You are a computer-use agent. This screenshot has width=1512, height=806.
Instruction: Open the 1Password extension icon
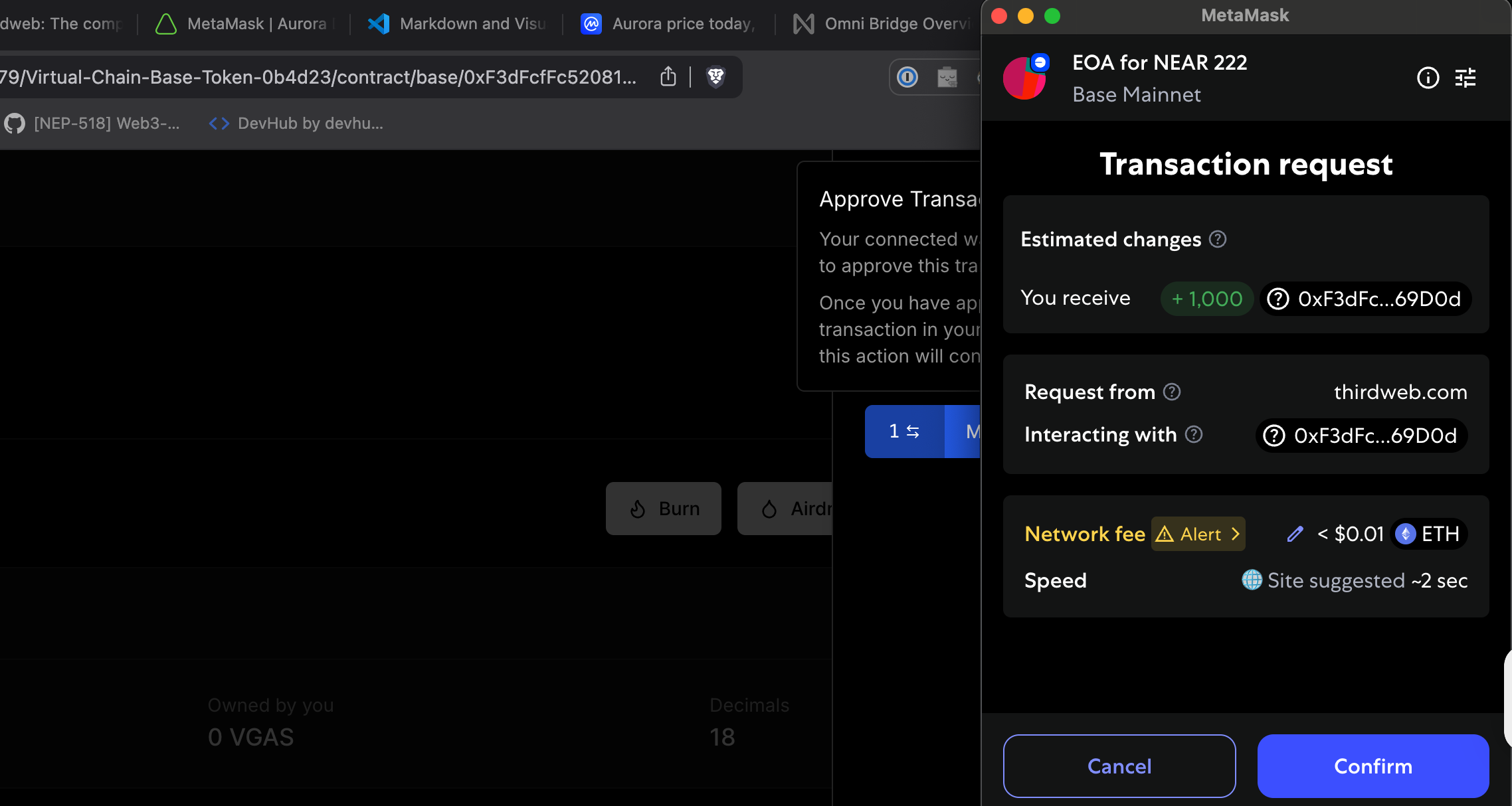point(909,76)
